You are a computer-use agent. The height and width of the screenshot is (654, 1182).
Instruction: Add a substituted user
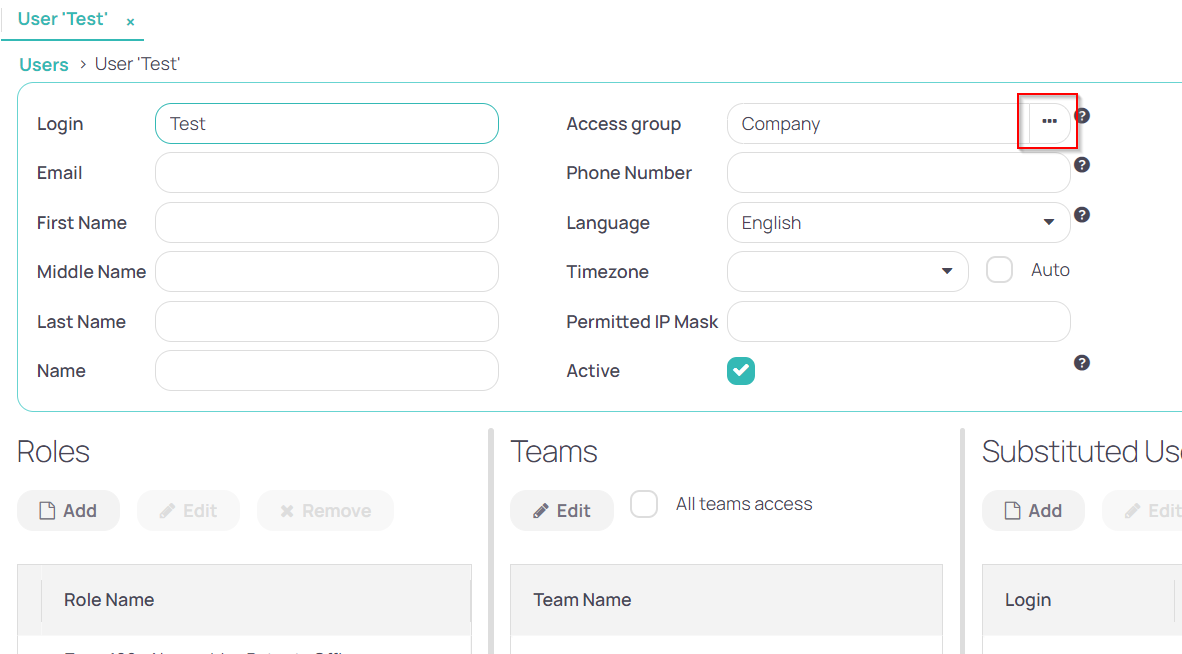coord(1033,511)
